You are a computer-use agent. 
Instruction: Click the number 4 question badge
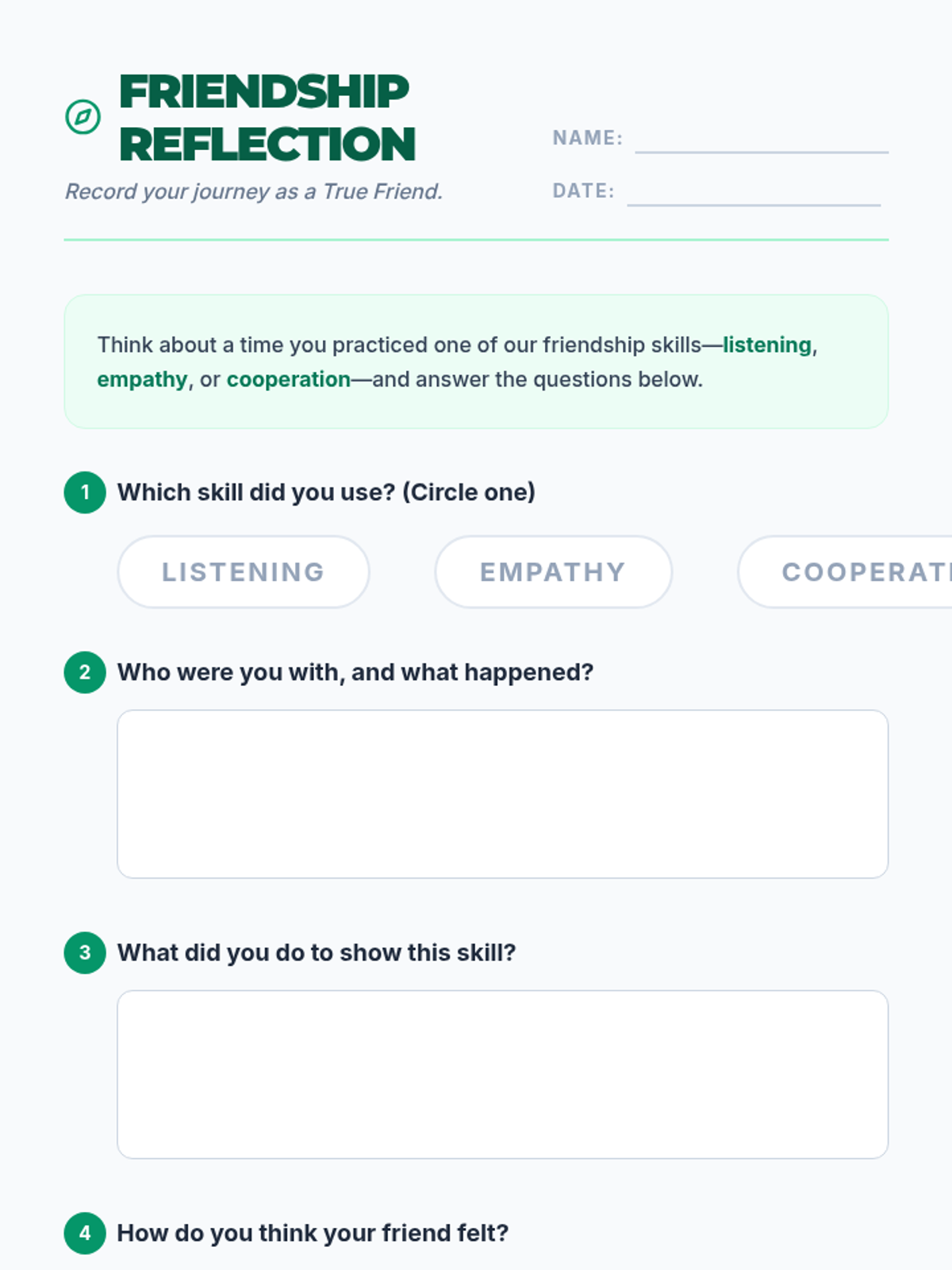(85, 1233)
